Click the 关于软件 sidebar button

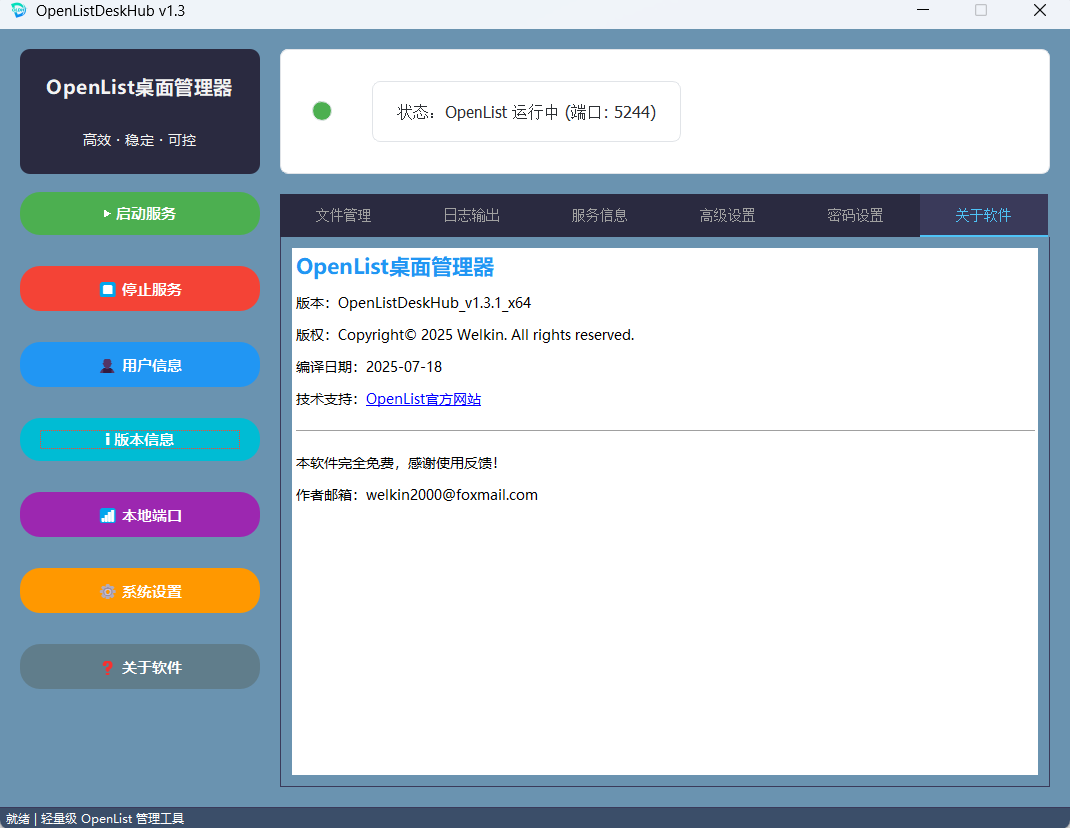click(140, 666)
